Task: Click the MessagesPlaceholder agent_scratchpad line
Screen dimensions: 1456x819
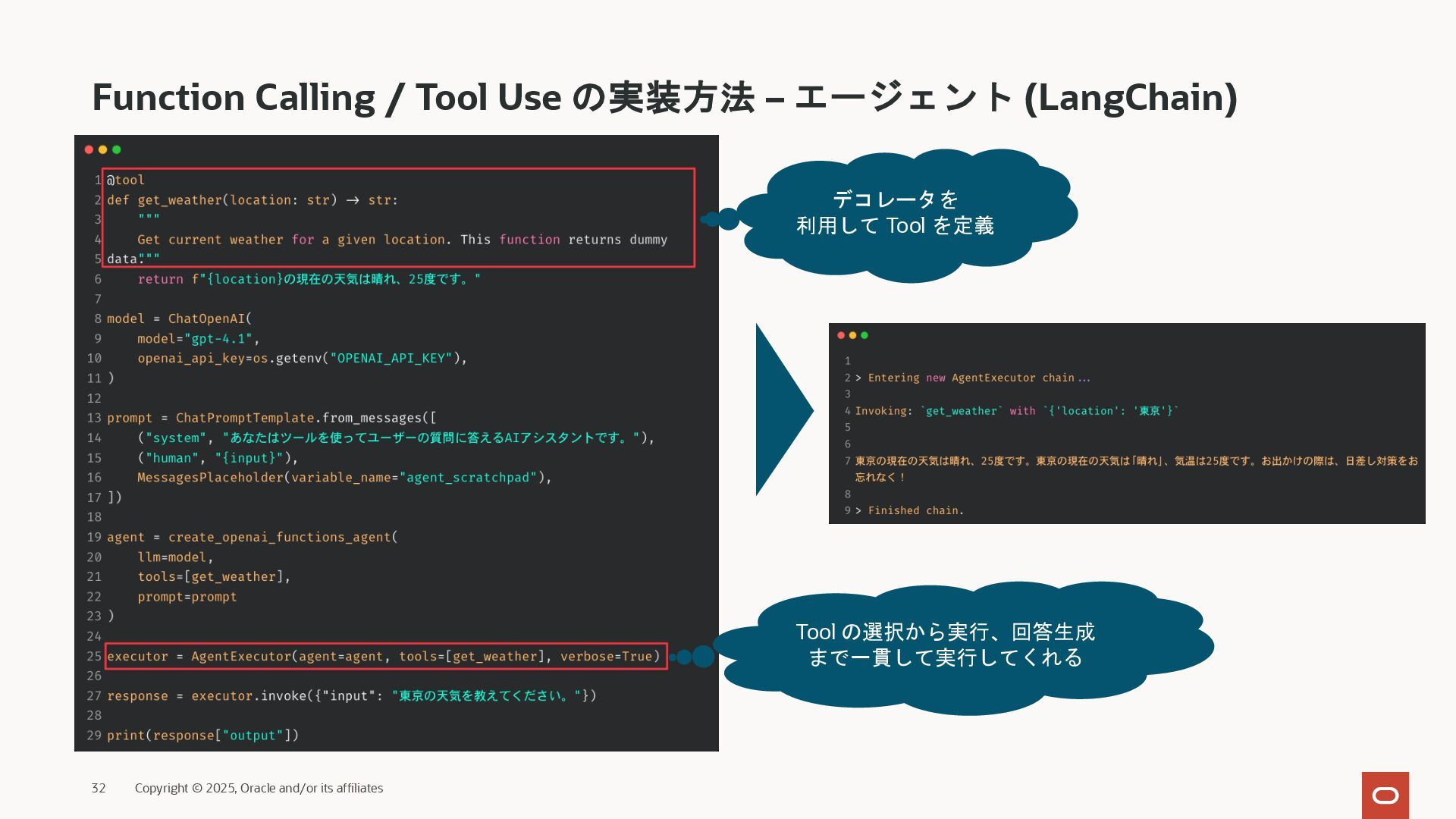Action: 344,477
